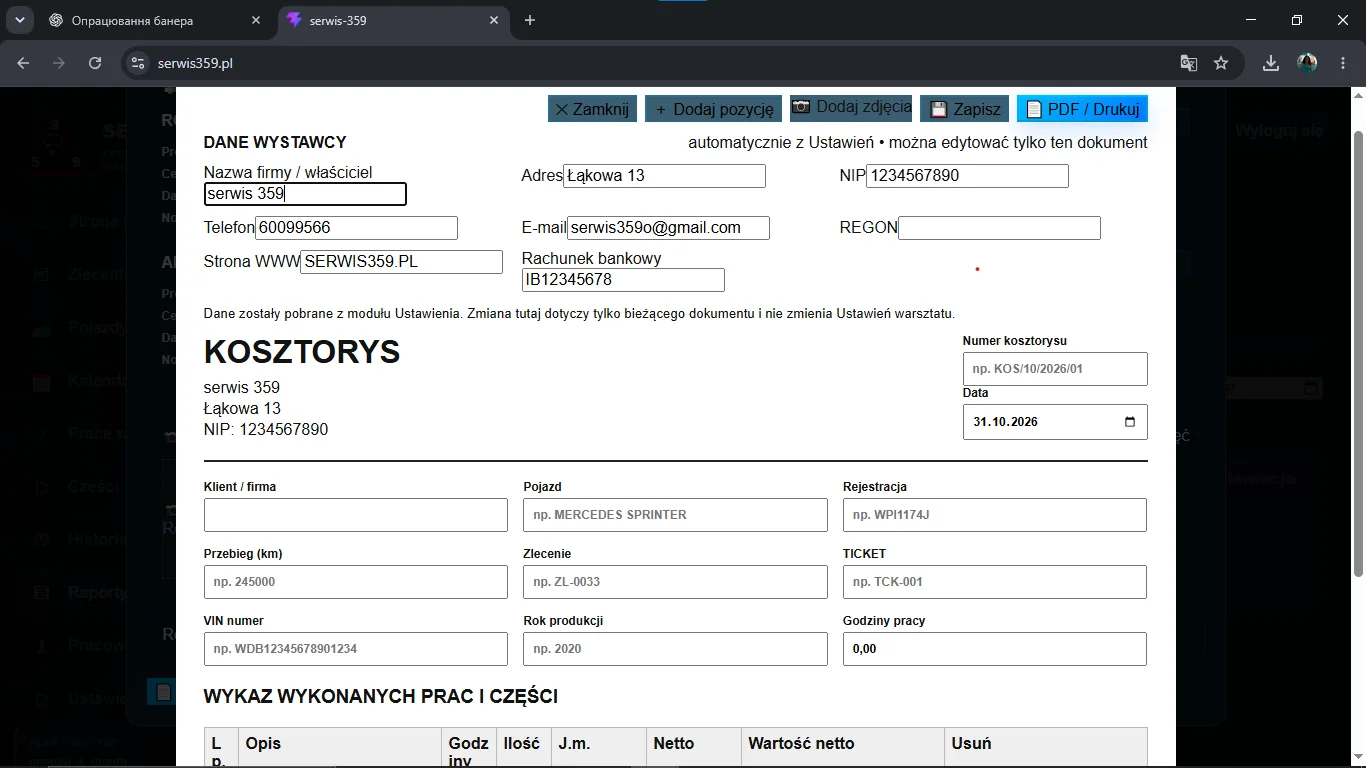The width and height of the screenshot is (1366, 768).
Task: Edit the E-mail input field
Action: (x=668, y=228)
